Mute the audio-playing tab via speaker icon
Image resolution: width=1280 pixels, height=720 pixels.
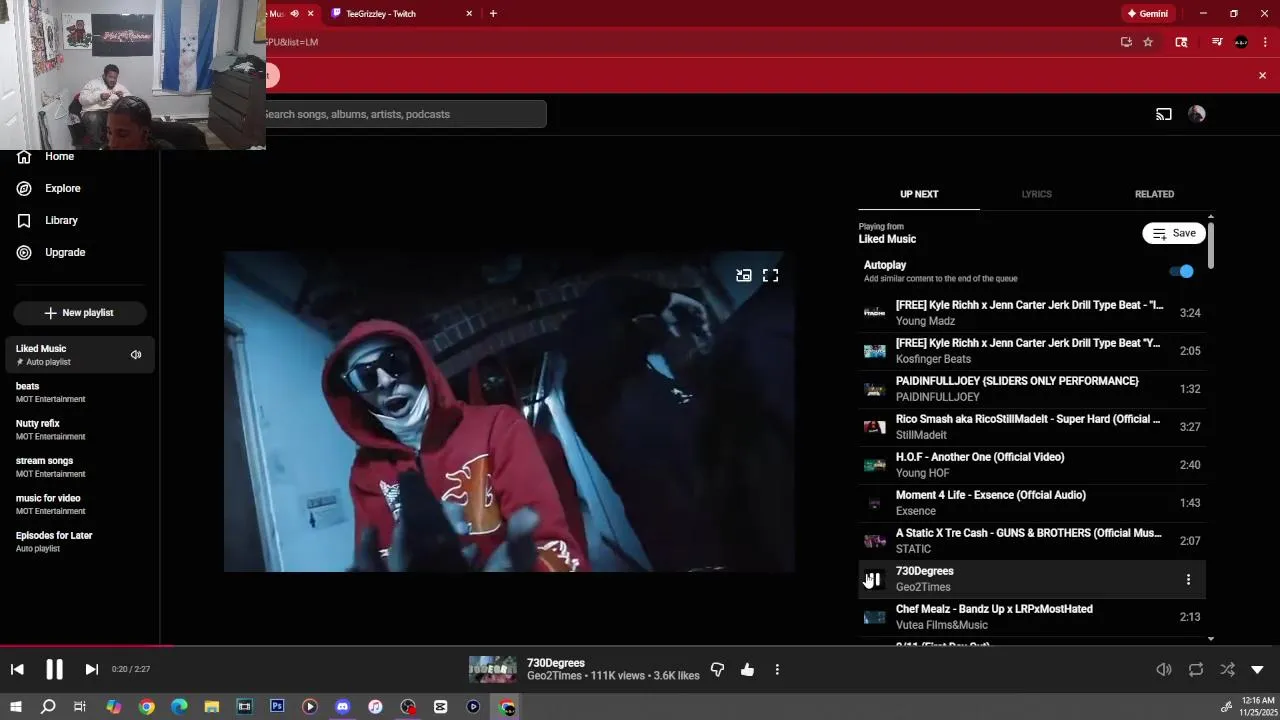point(294,14)
